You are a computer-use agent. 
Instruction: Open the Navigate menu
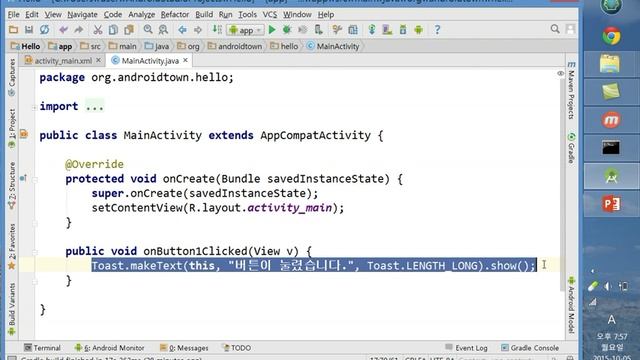82,15
